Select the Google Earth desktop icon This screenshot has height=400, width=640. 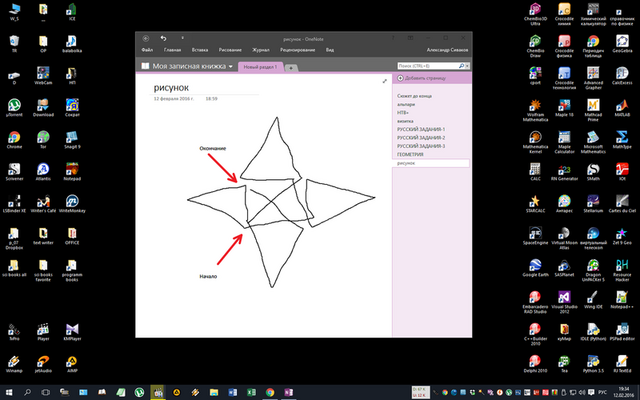pos(535,268)
